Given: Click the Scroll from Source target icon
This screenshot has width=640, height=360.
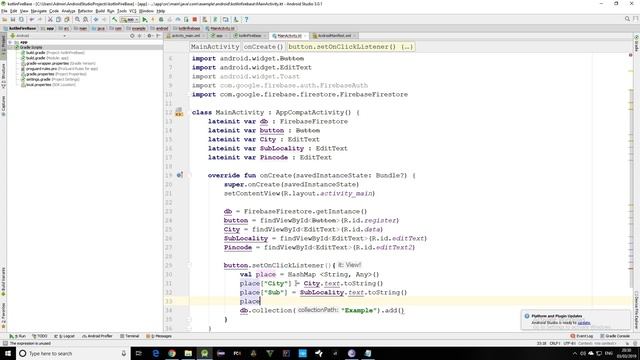Looking at the screenshot, I should coord(132,36).
